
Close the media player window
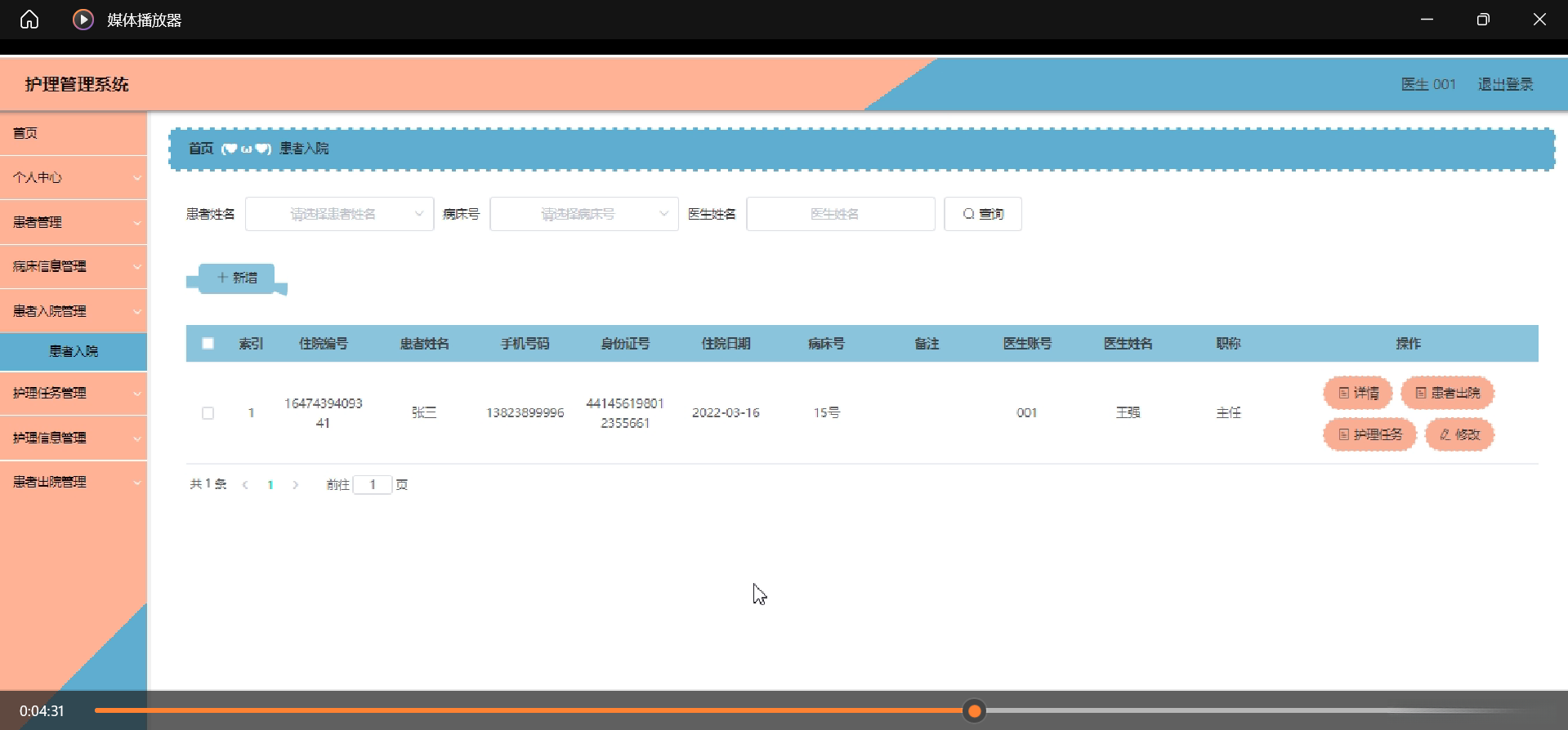point(1539,20)
